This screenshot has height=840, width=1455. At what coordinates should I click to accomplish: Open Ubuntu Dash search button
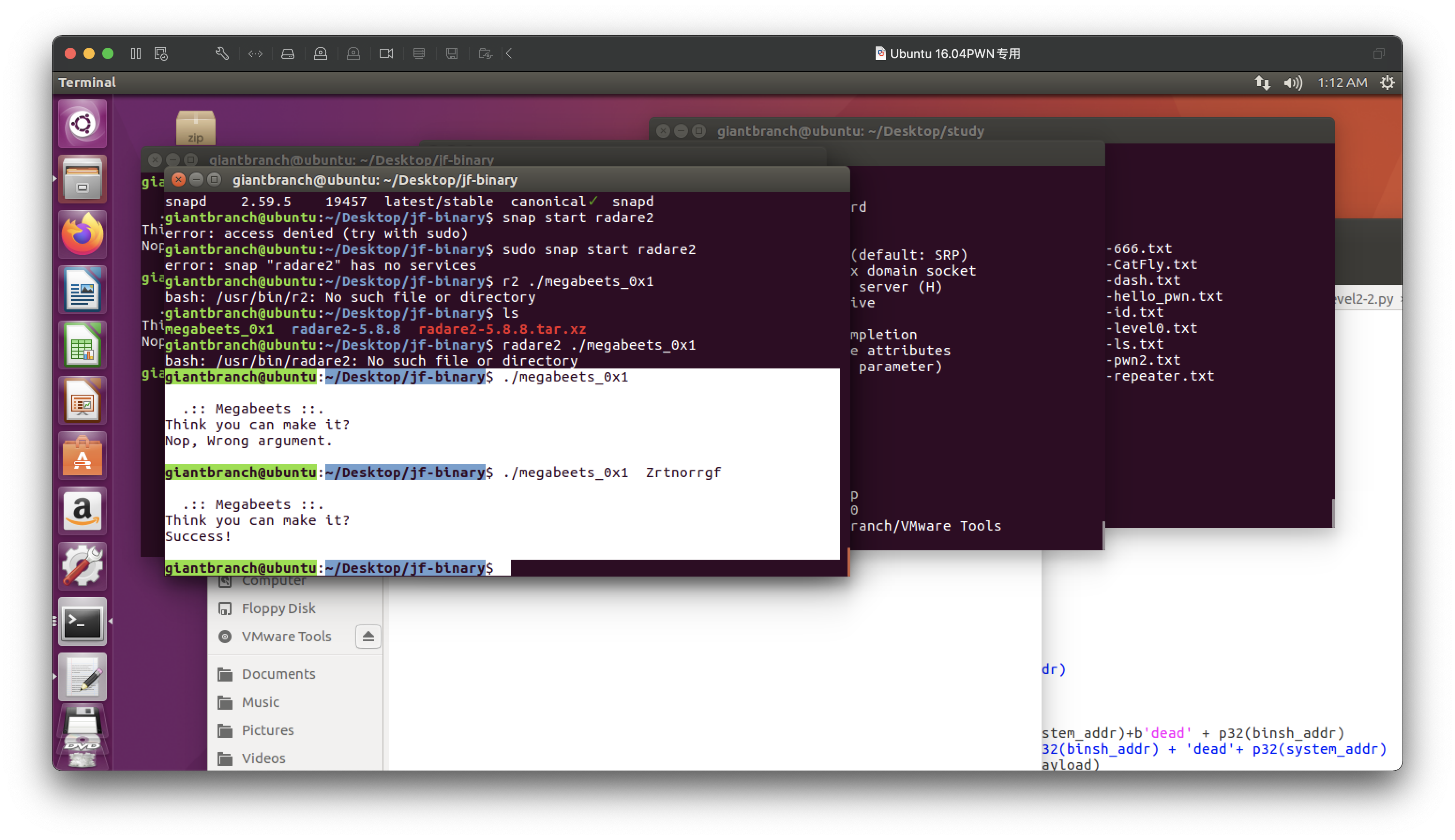pyautogui.click(x=82, y=123)
